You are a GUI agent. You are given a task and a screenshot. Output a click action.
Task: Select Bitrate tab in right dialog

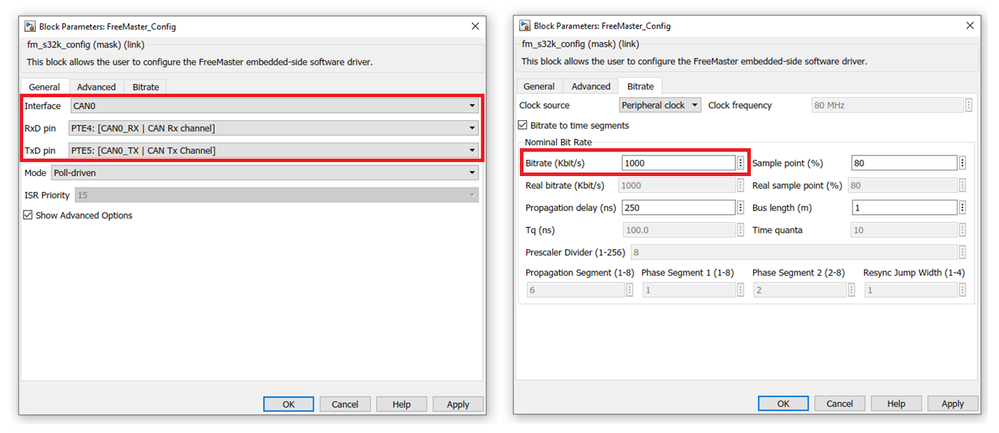point(640,86)
